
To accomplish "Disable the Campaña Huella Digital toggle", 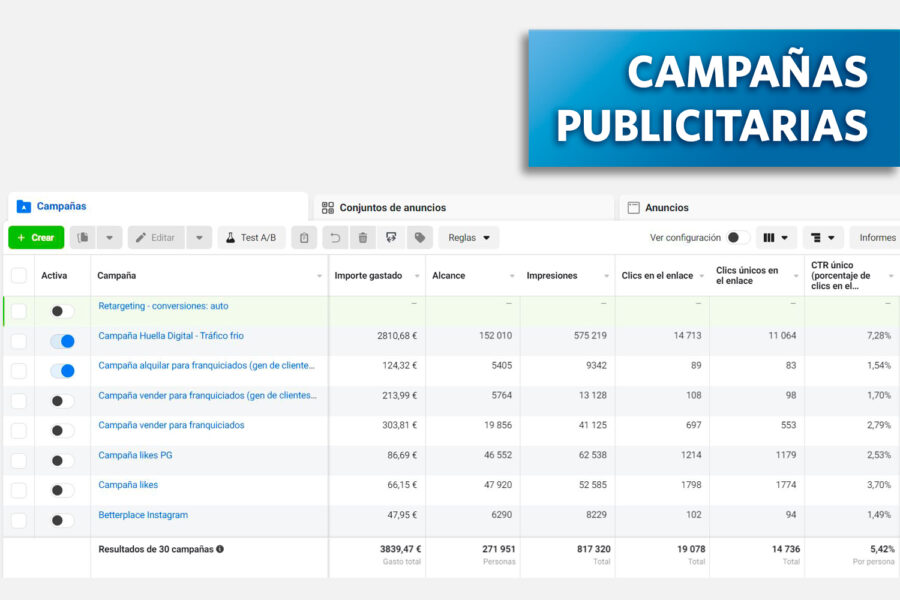I will click(62, 340).
